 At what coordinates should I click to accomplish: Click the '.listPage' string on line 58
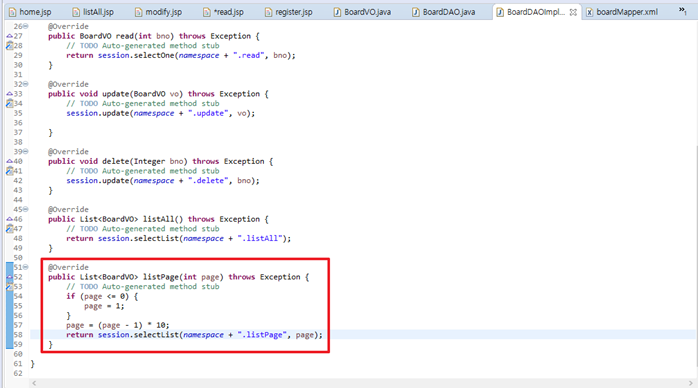[262, 335]
